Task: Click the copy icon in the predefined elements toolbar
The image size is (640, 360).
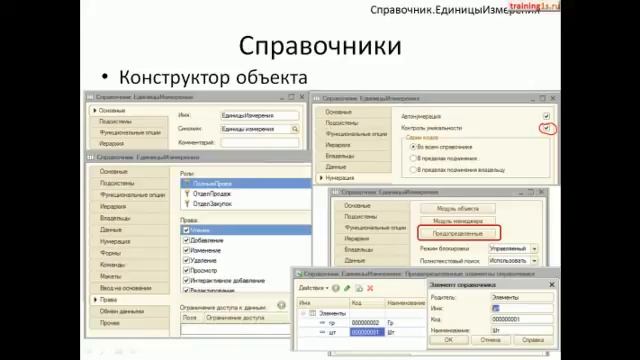Action: [x=359, y=288]
